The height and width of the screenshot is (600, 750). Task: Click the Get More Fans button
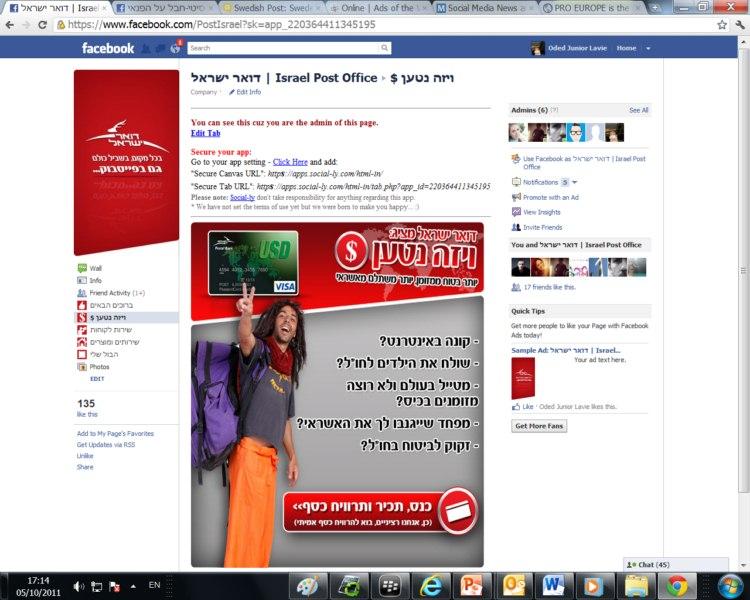click(x=539, y=426)
